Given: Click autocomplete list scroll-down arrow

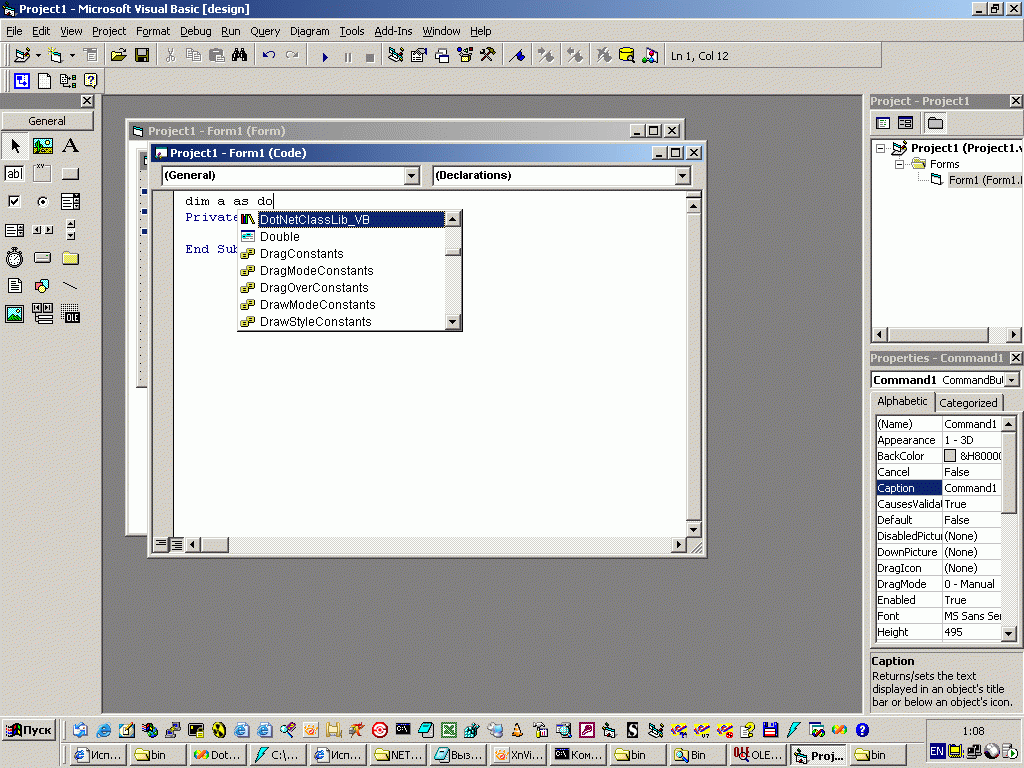Looking at the screenshot, I should pyautogui.click(x=453, y=321).
